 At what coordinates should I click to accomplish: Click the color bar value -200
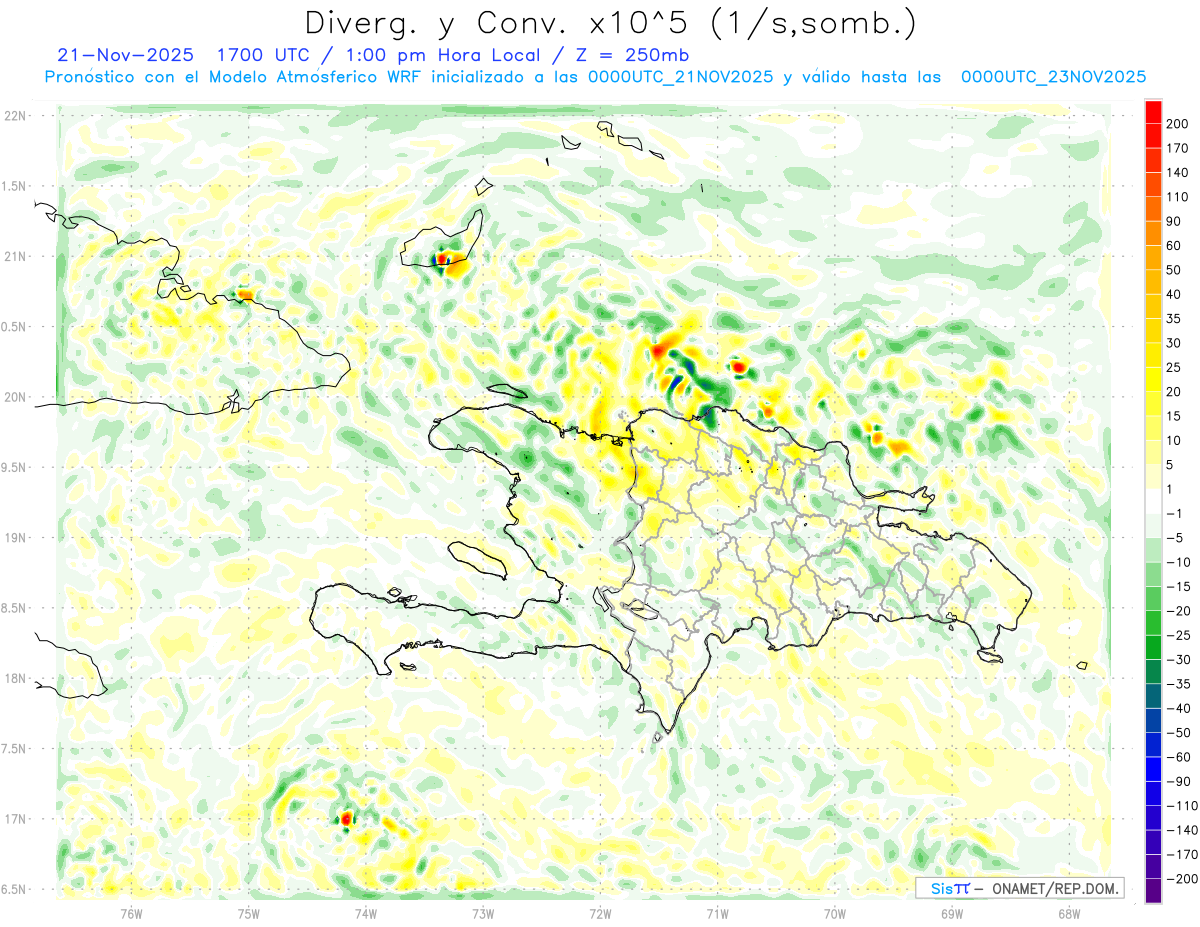coord(1184,878)
